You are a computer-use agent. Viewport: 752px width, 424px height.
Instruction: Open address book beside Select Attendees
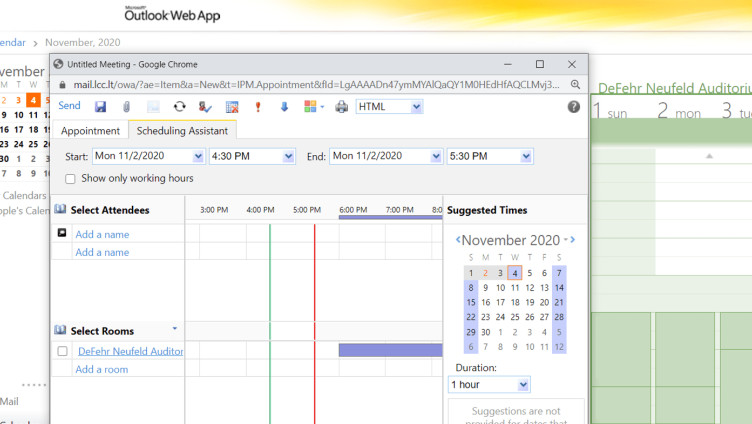60,210
